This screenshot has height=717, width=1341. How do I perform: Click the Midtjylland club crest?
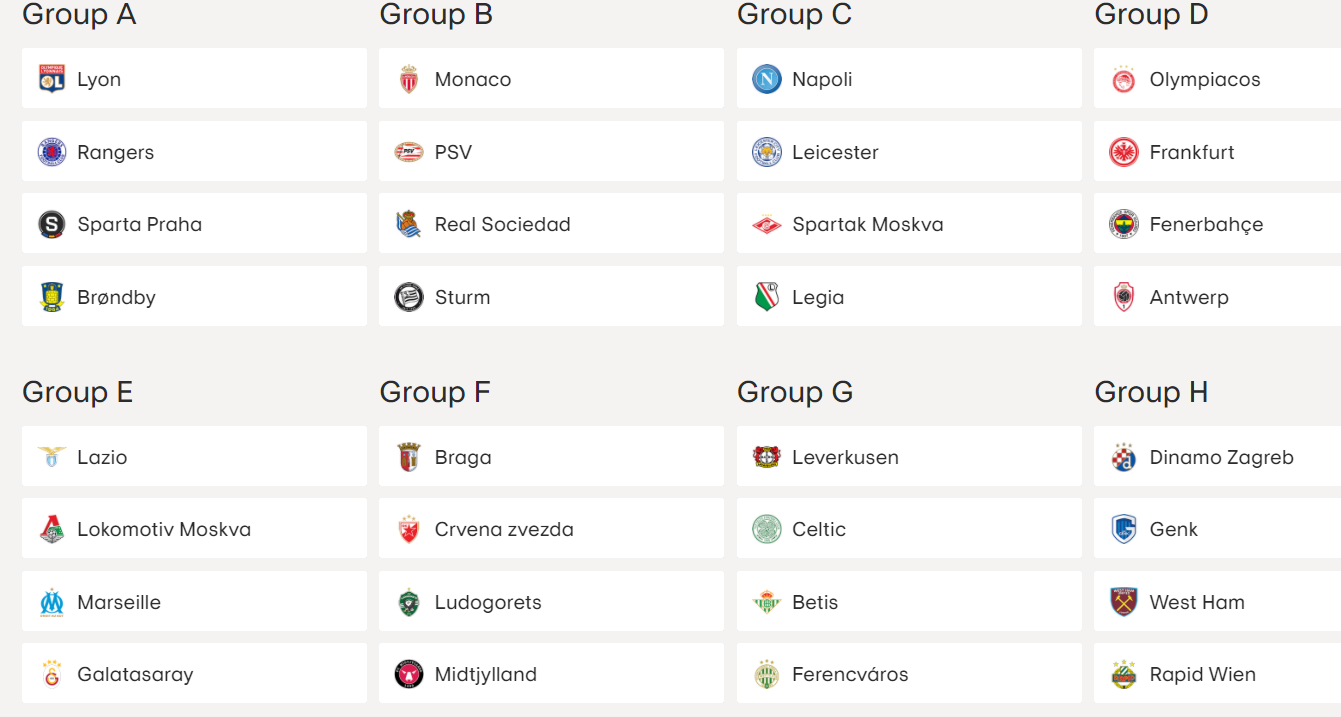tap(409, 674)
